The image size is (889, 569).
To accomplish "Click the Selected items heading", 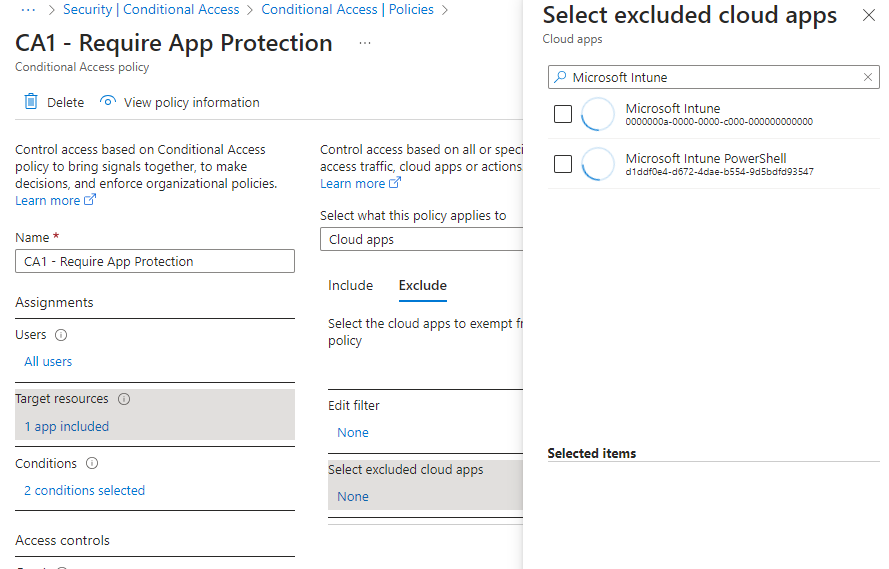I will click(x=592, y=453).
